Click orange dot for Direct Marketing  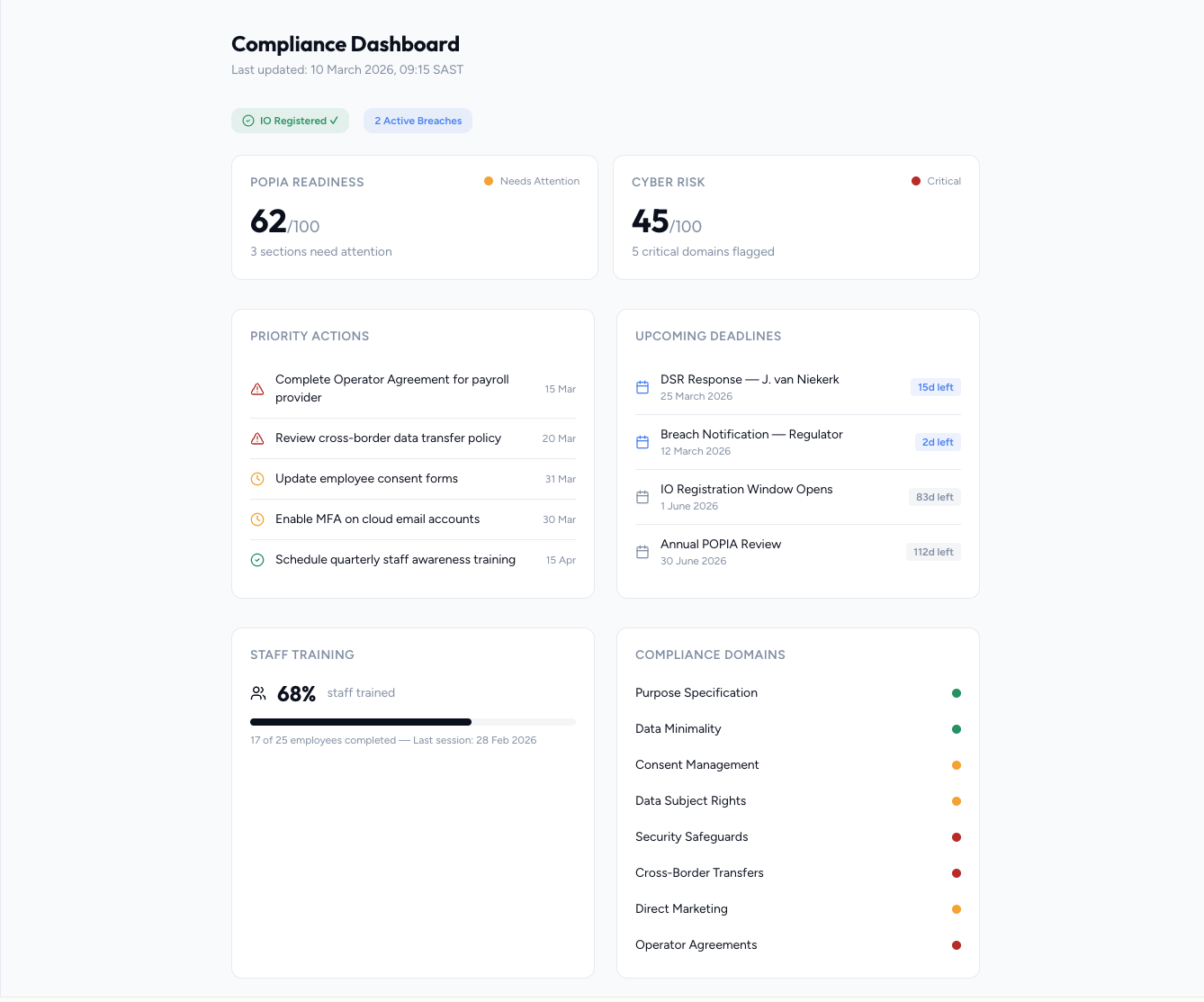point(957,909)
